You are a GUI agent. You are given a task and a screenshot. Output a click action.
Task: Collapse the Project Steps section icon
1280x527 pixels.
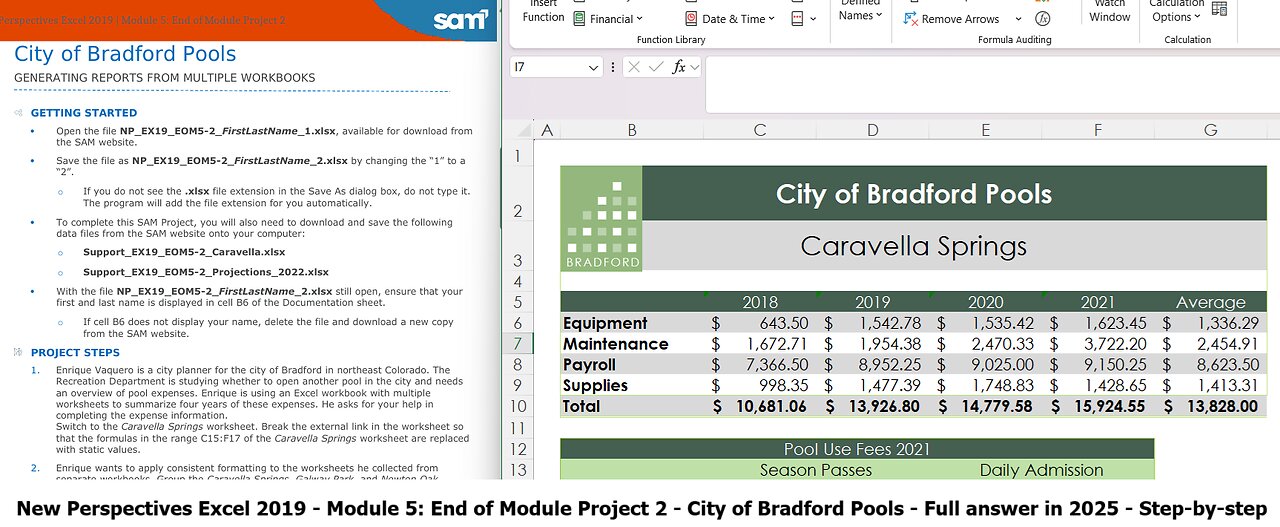pos(18,353)
